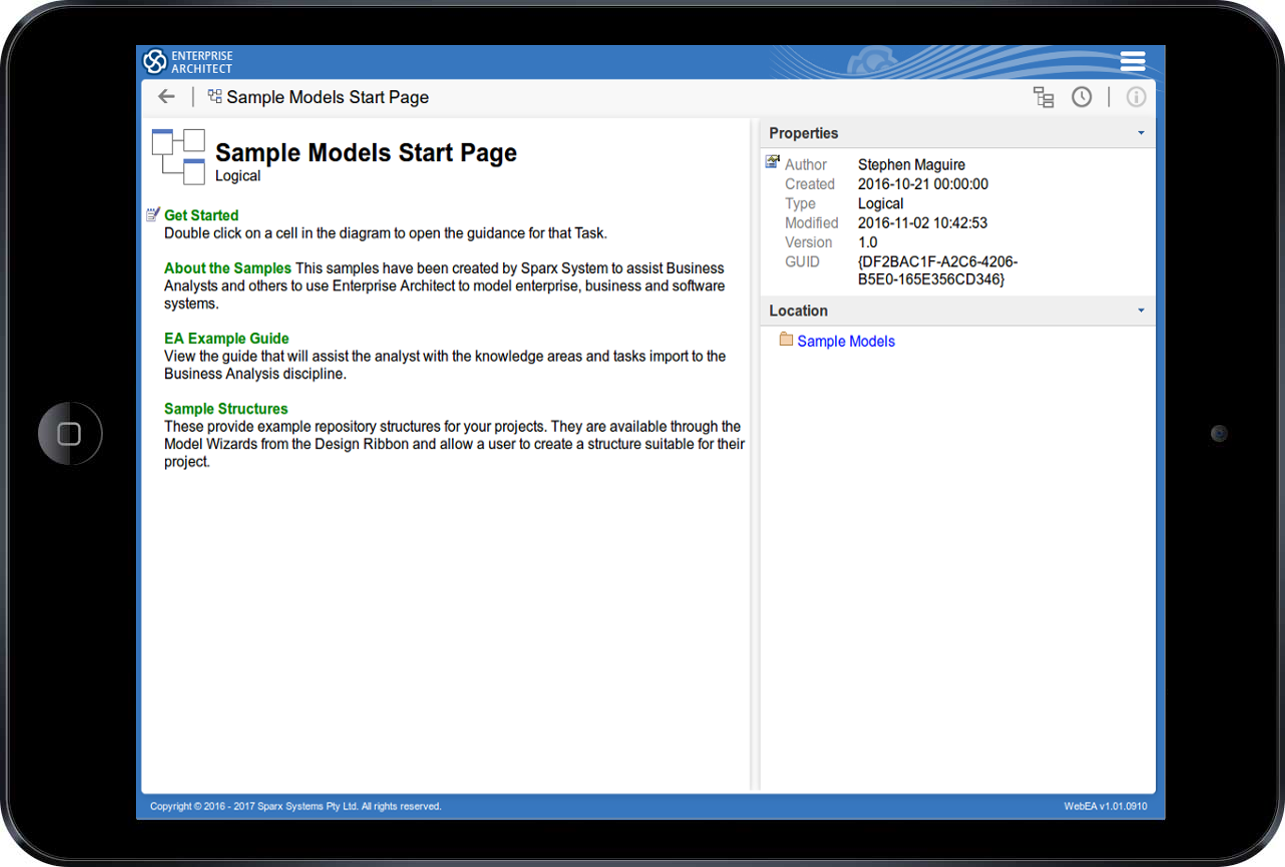The height and width of the screenshot is (867, 1285).
Task: Open the EA Example Guide link
Action: (226, 338)
